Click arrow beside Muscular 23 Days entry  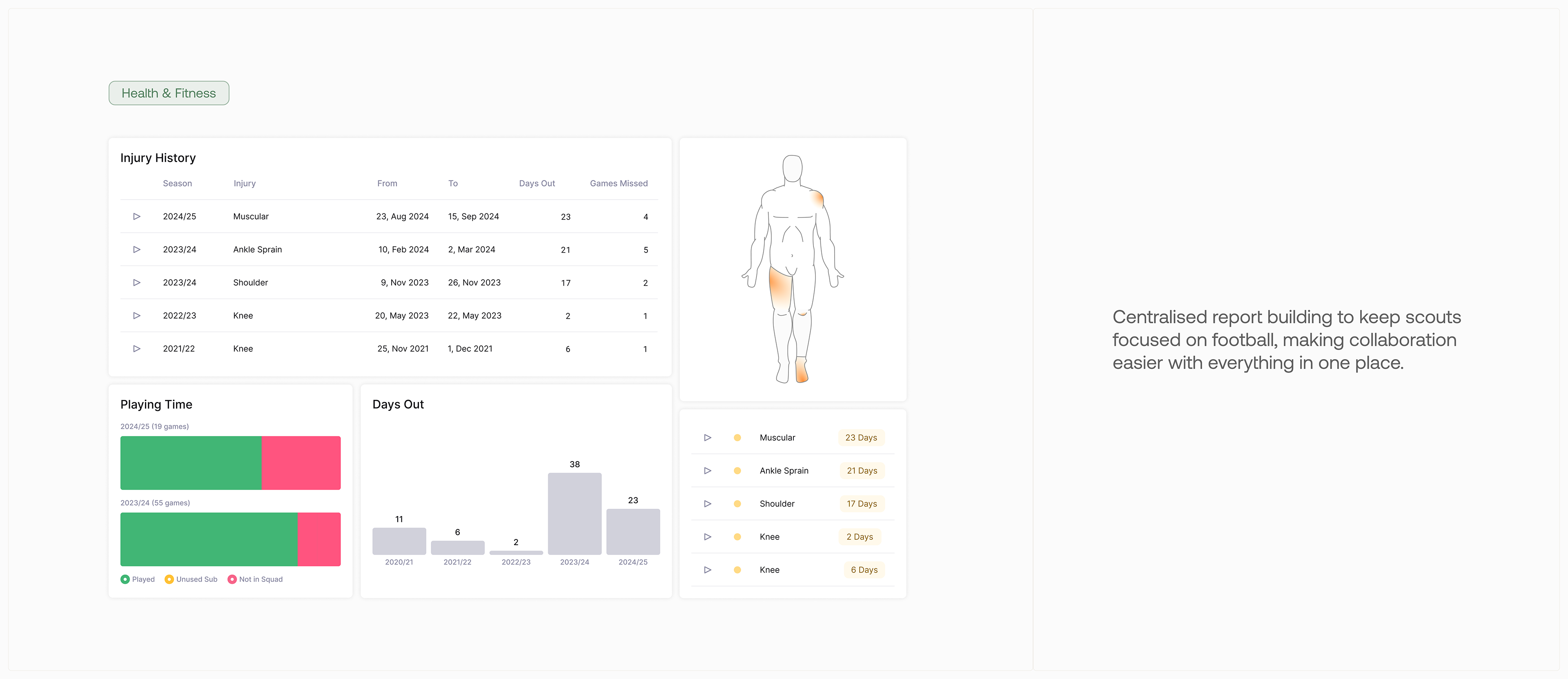707,437
